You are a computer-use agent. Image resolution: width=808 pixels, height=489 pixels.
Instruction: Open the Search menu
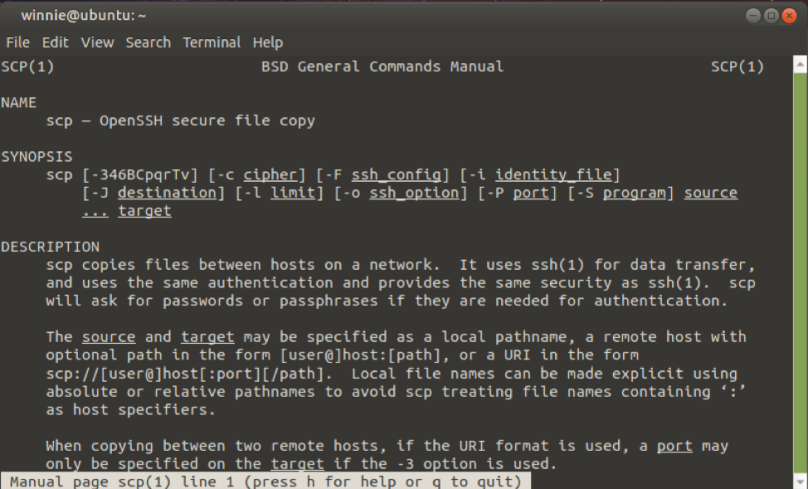148,43
